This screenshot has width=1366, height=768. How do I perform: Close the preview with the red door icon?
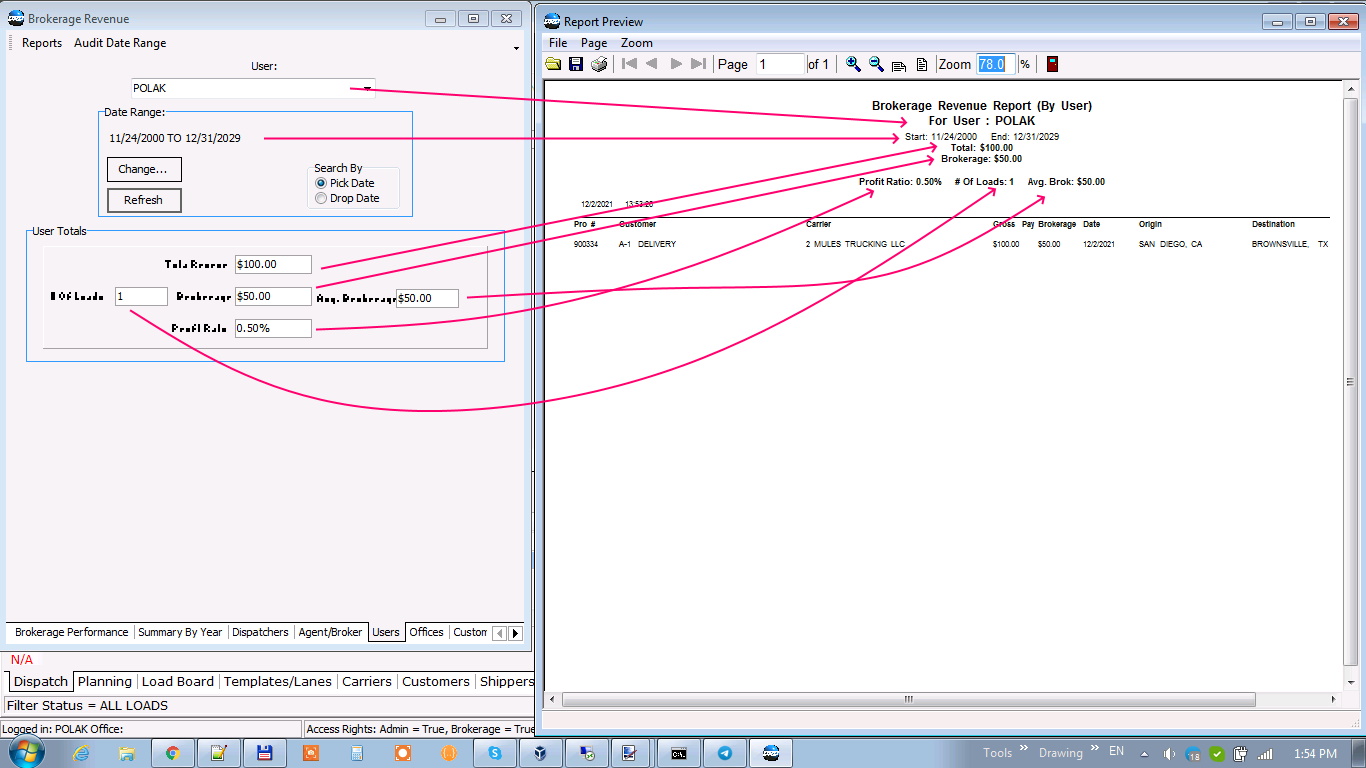[x=1052, y=64]
